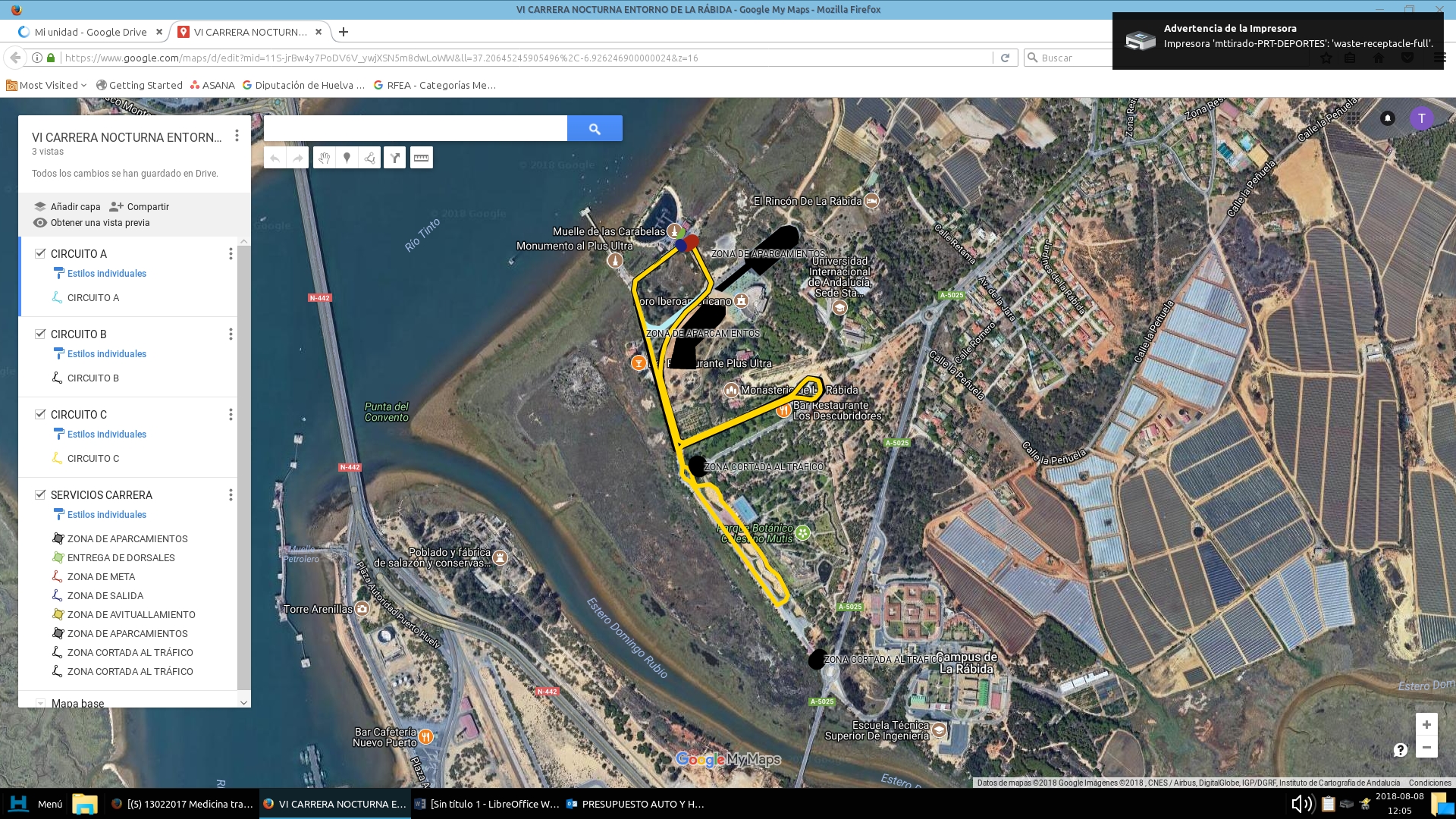Image resolution: width=1456 pixels, height=819 pixels.
Task: Select the hand pan tool
Action: tap(324, 158)
